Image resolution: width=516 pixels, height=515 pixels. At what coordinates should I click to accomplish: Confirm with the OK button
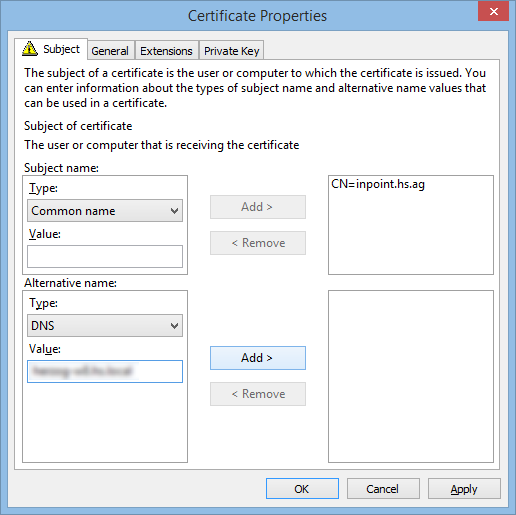pyautogui.click(x=302, y=489)
